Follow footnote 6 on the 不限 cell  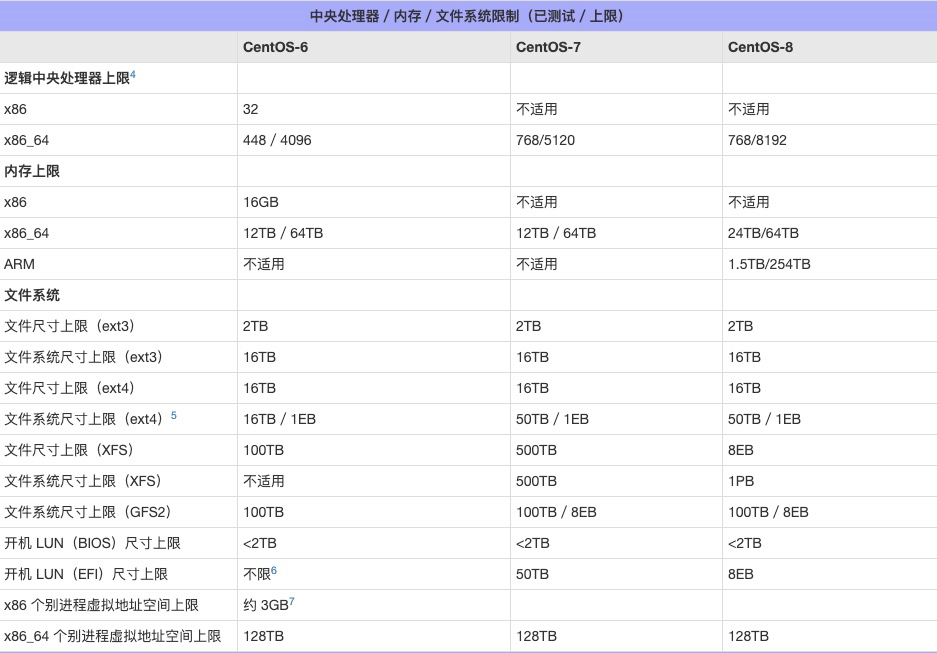point(275,570)
